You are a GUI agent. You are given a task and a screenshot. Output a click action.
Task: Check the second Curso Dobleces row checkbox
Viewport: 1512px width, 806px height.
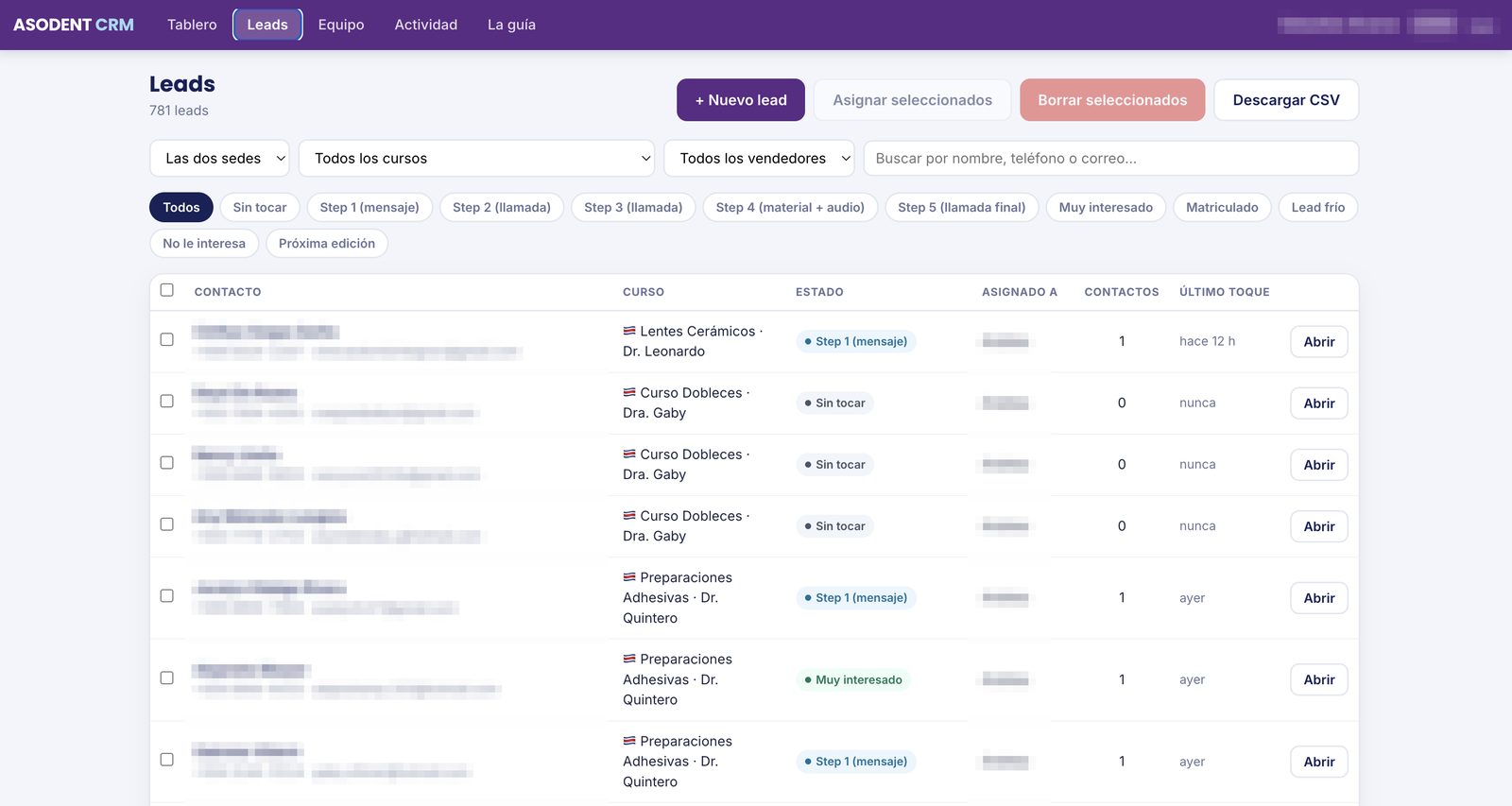click(167, 462)
